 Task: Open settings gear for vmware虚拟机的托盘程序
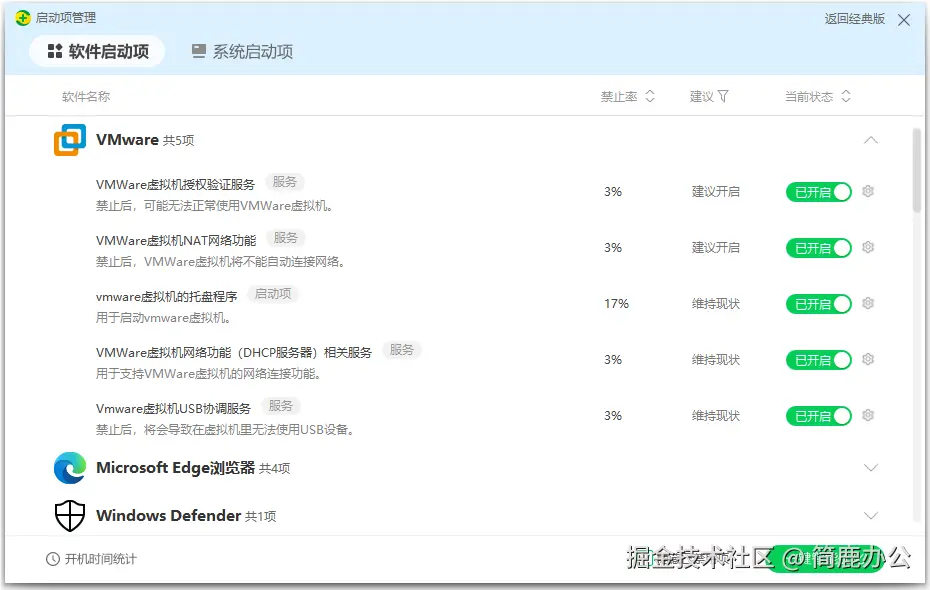point(868,304)
